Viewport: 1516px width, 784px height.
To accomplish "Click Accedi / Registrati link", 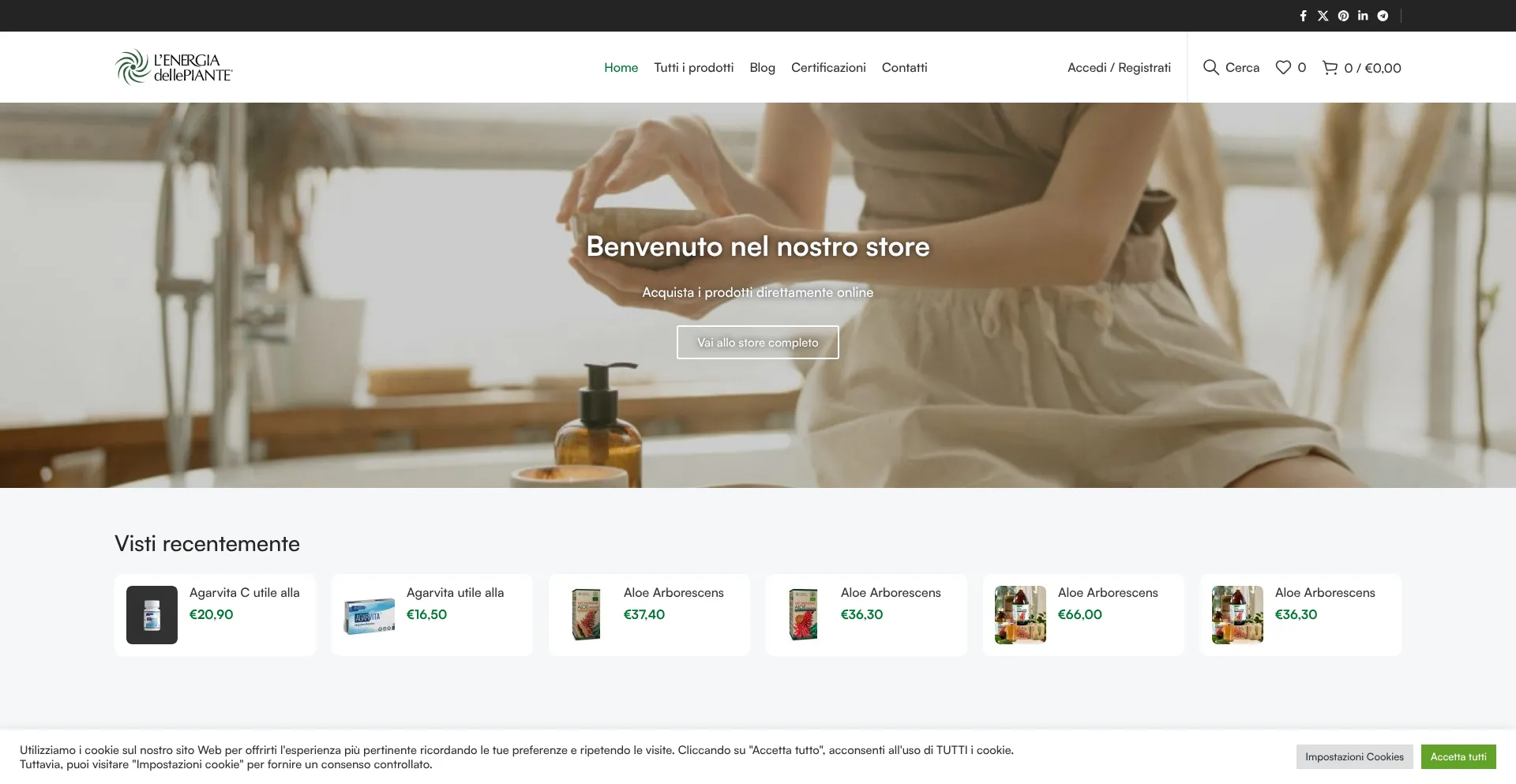I will (x=1119, y=67).
